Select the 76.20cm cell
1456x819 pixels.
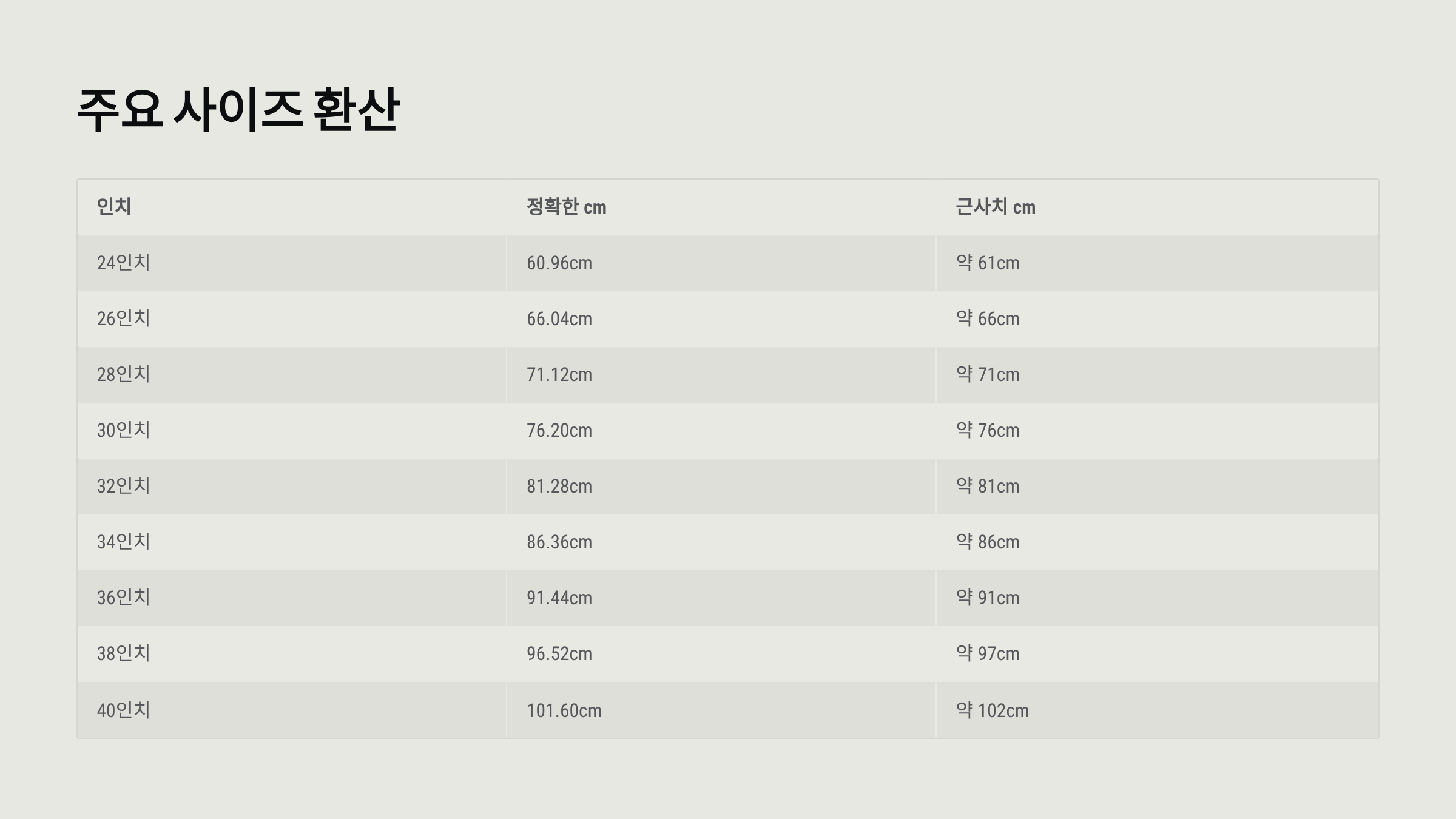tap(559, 430)
